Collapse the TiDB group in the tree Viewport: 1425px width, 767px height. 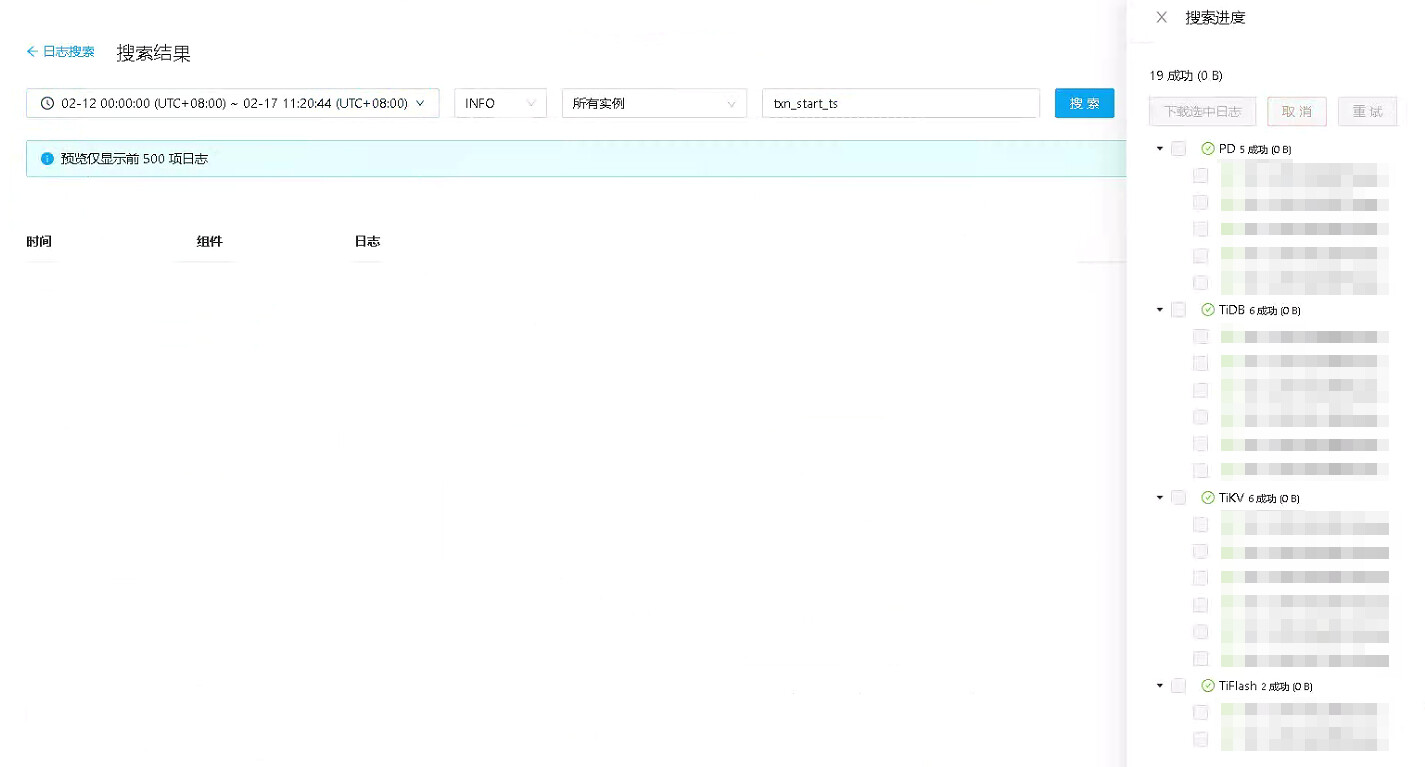1160,310
